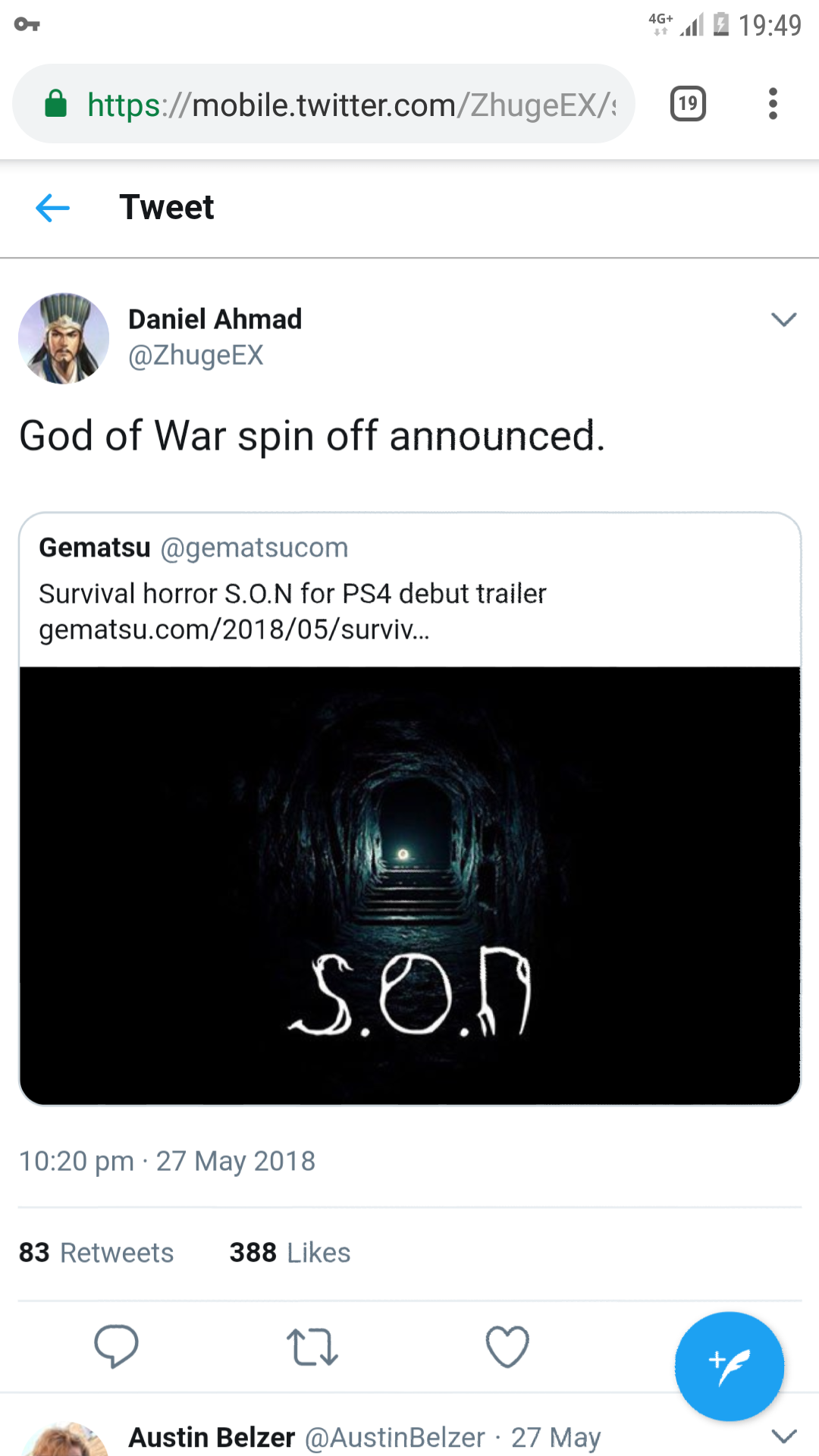
Task: Compose new tweet with floating feather button
Action: 729,1366
